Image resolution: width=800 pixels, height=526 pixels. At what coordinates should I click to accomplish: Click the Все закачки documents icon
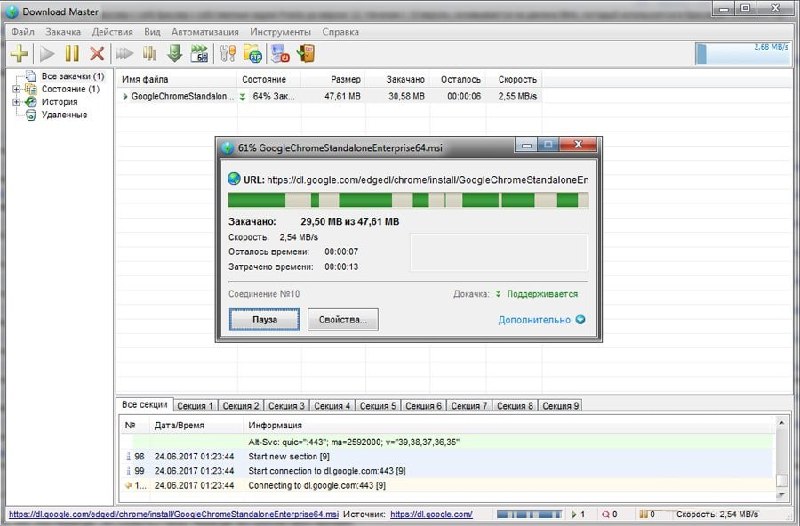coord(31,76)
